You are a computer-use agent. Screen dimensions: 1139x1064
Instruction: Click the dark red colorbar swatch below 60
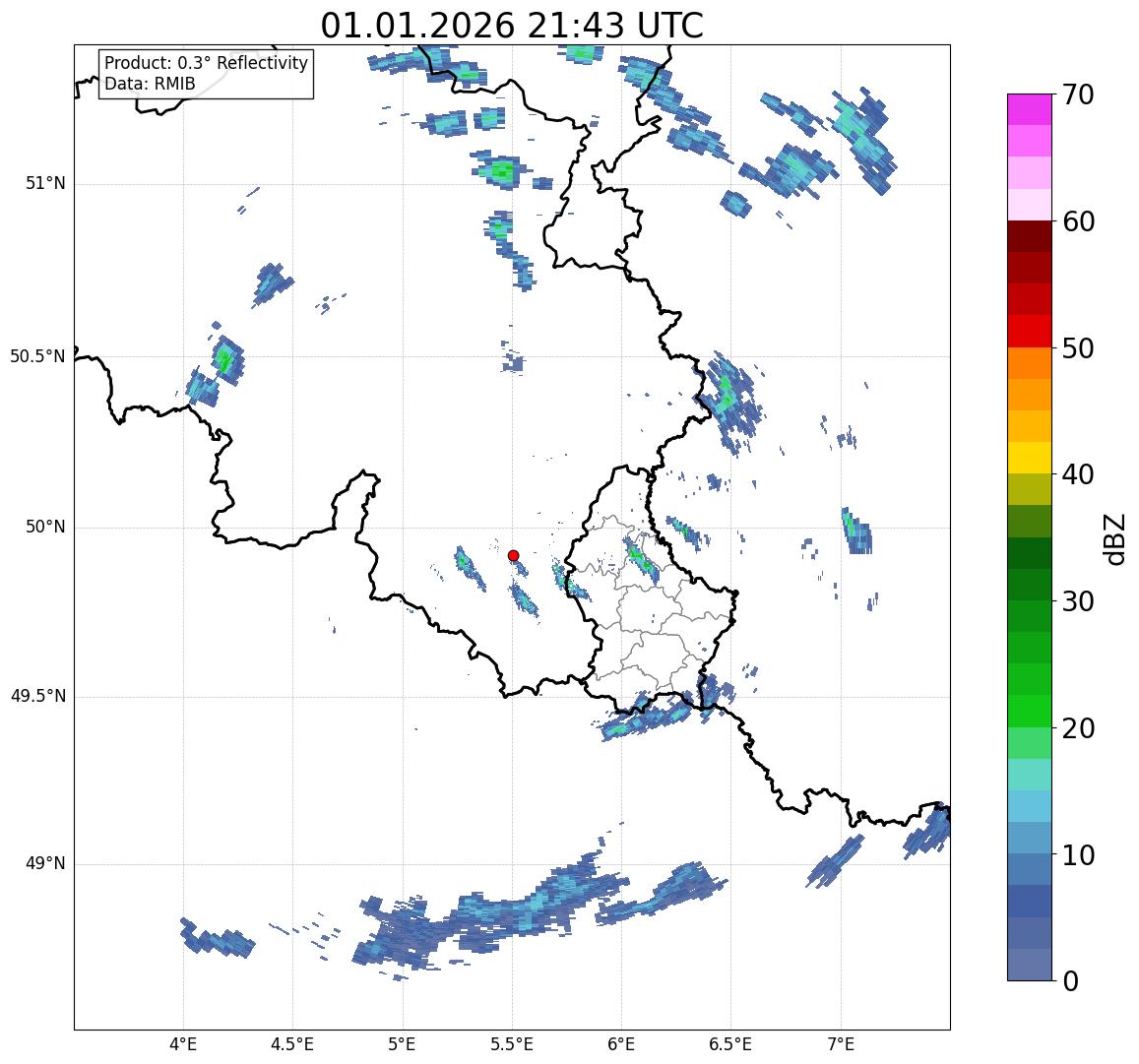(1030, 237)
